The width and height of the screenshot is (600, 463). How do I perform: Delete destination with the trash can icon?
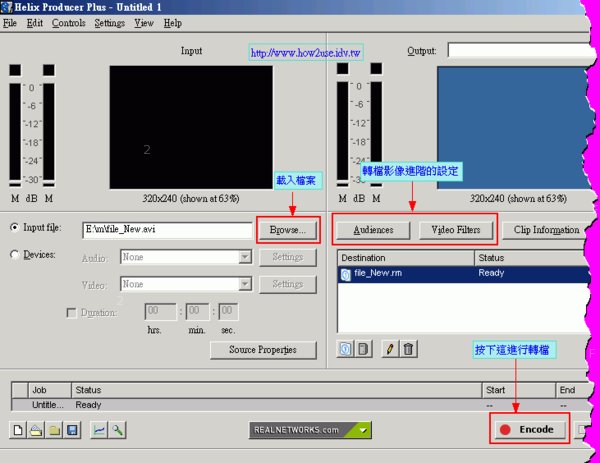tap(408, 349)
